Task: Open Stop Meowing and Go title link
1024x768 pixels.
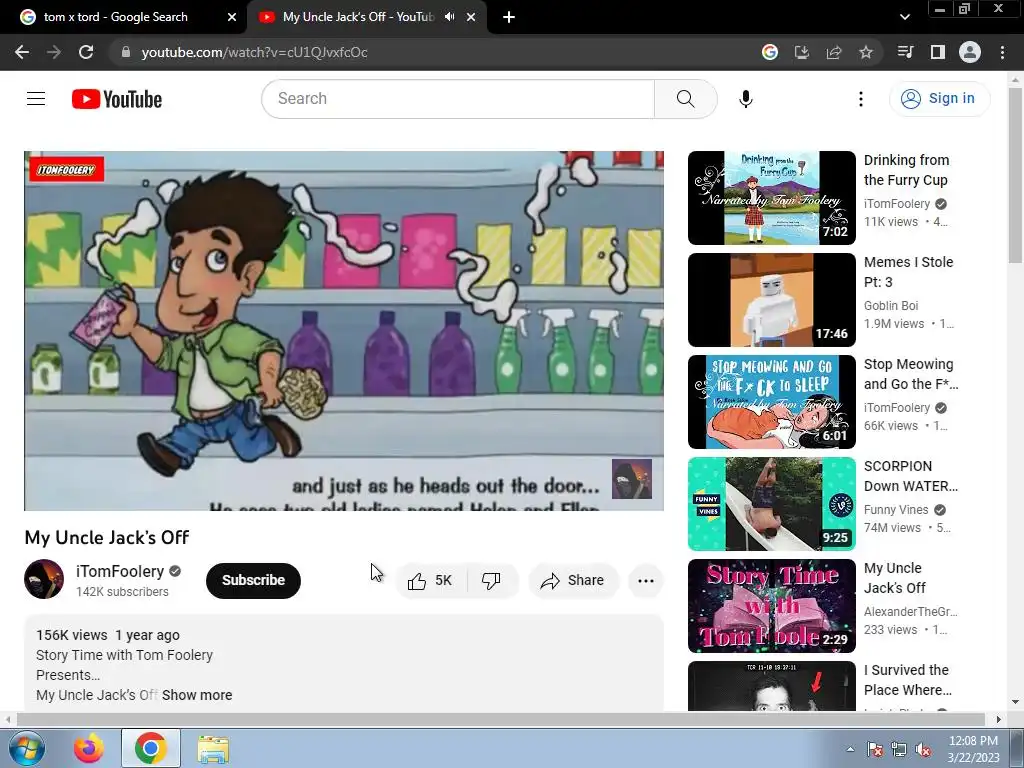Action: coord(911,374)
